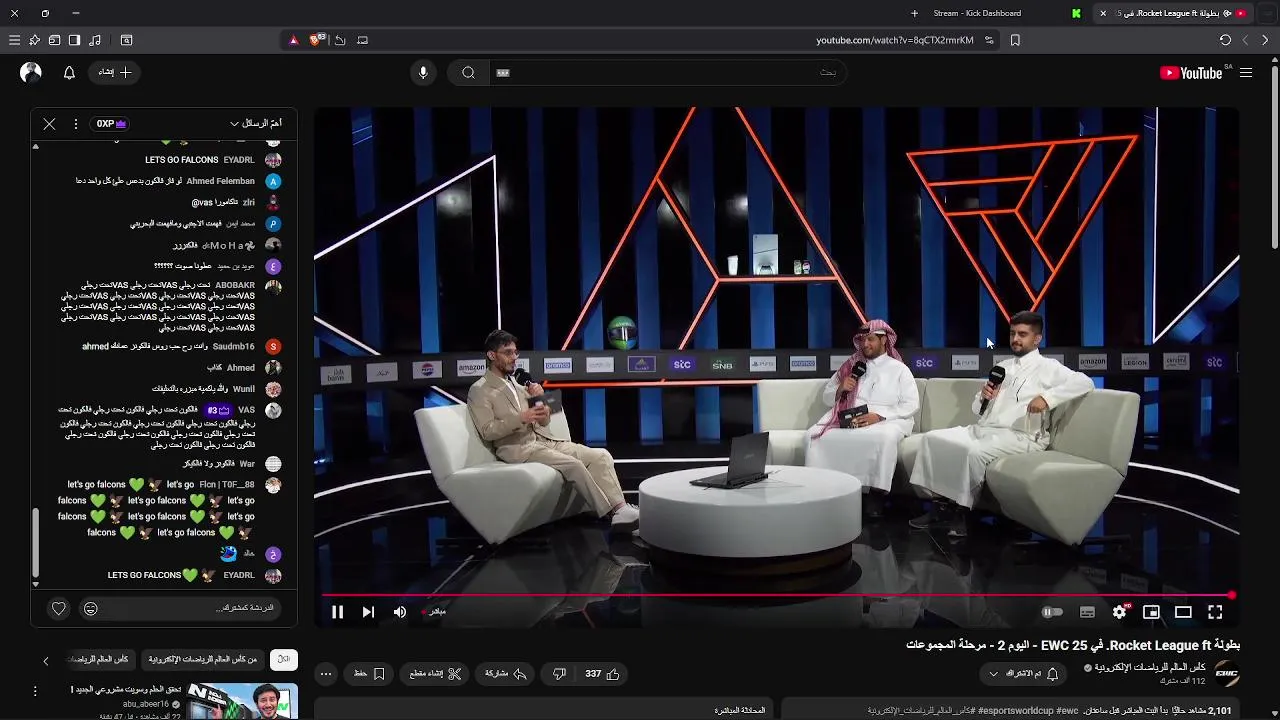This screenshot has width=1280, height=720.
Task: Jump to live indicator next to volume
Action: pyautogui.click(x=435, y=612)
